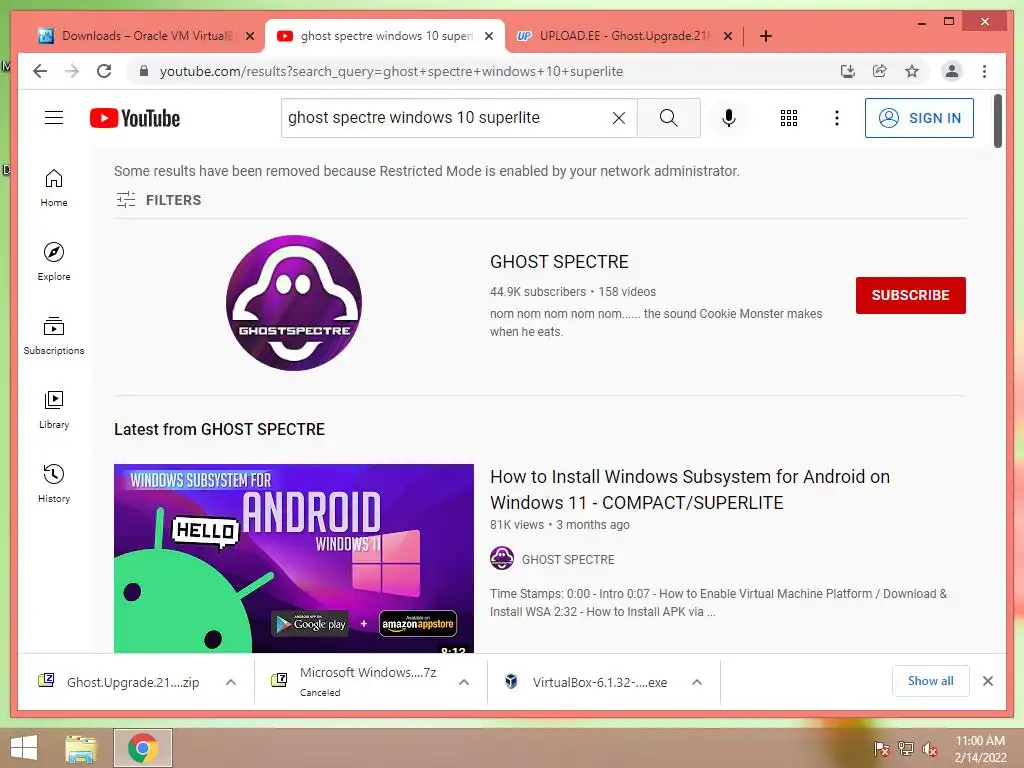
Task: Open File Explorer from the taskbar
Action: pos(80,748)
